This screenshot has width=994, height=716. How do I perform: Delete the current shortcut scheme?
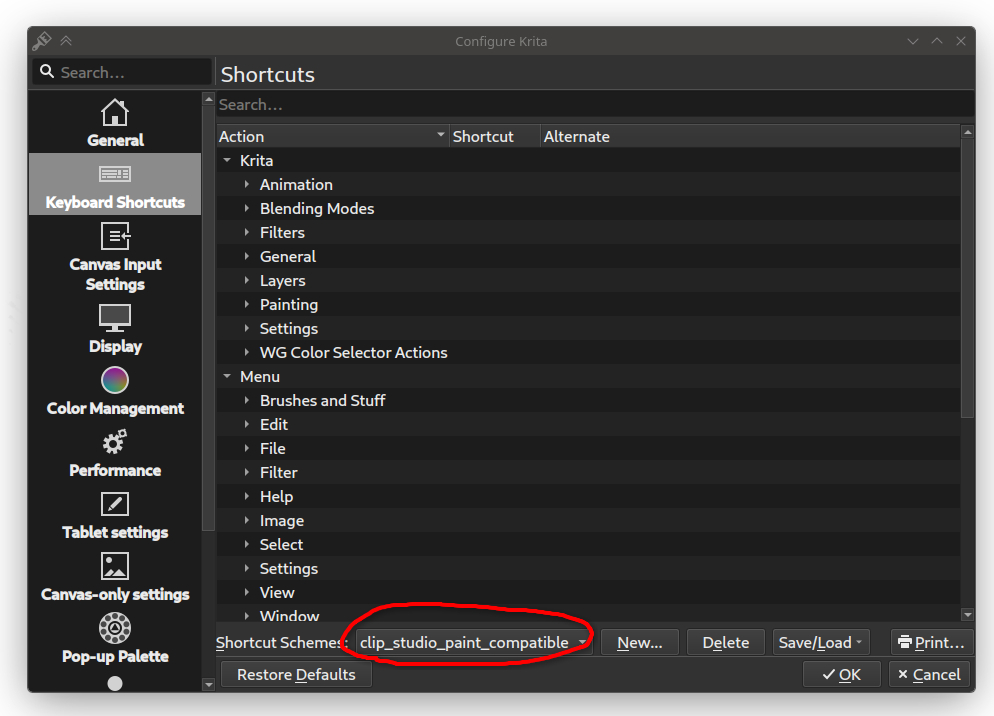pyautogui.click(x=726, y=642)
